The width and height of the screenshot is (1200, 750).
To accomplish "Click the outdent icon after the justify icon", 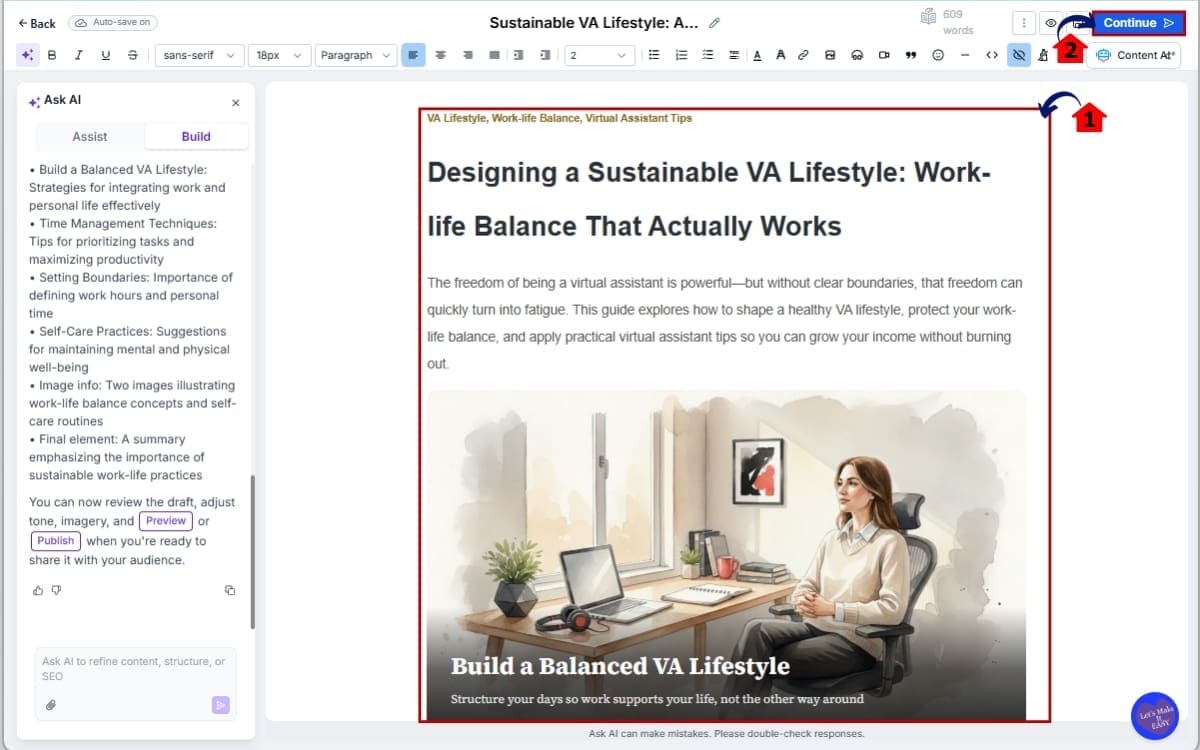I will (518, 55).
